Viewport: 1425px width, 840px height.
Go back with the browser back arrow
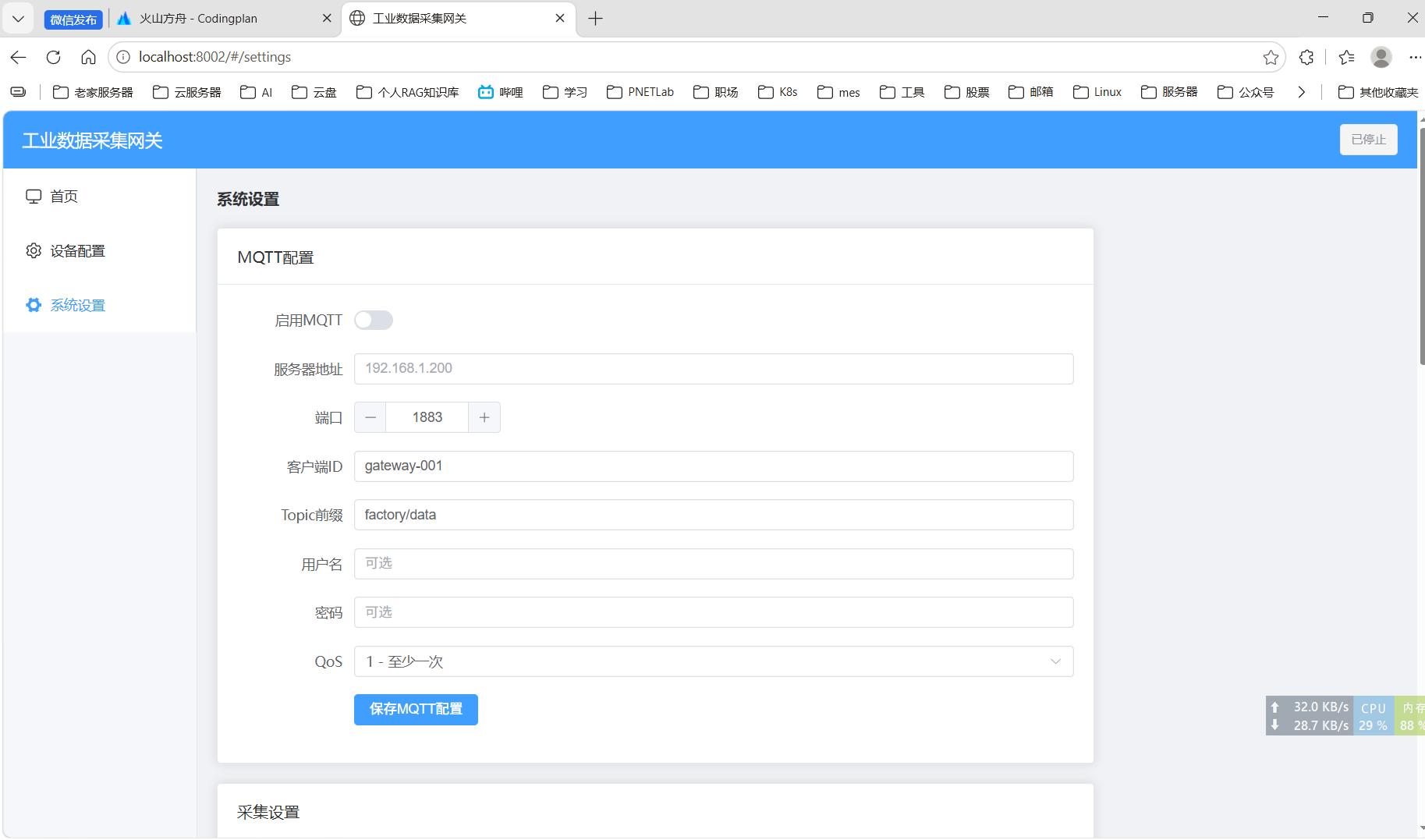point(18,57)
